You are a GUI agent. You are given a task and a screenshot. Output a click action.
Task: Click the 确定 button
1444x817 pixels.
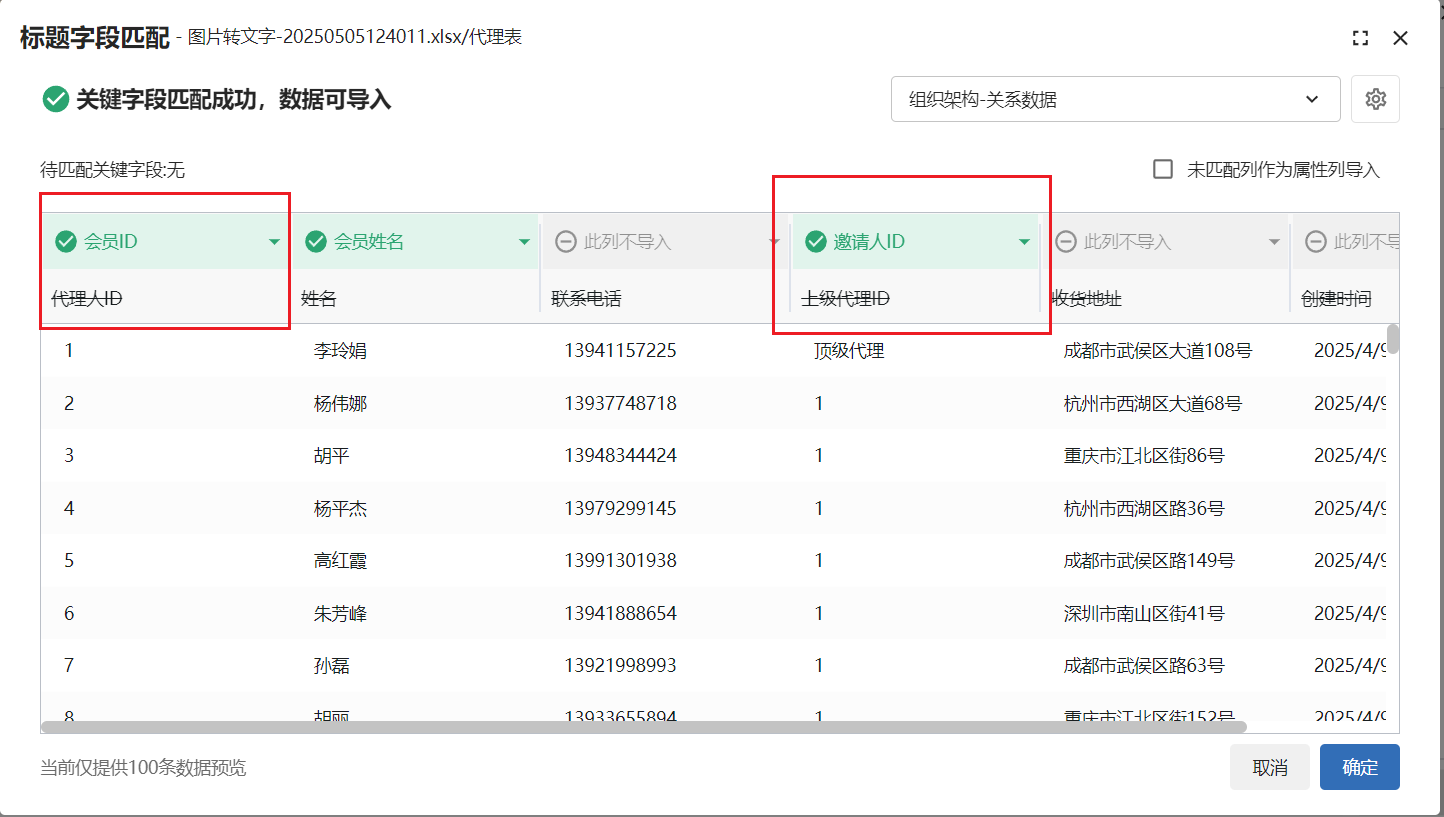click(1359, 767)
